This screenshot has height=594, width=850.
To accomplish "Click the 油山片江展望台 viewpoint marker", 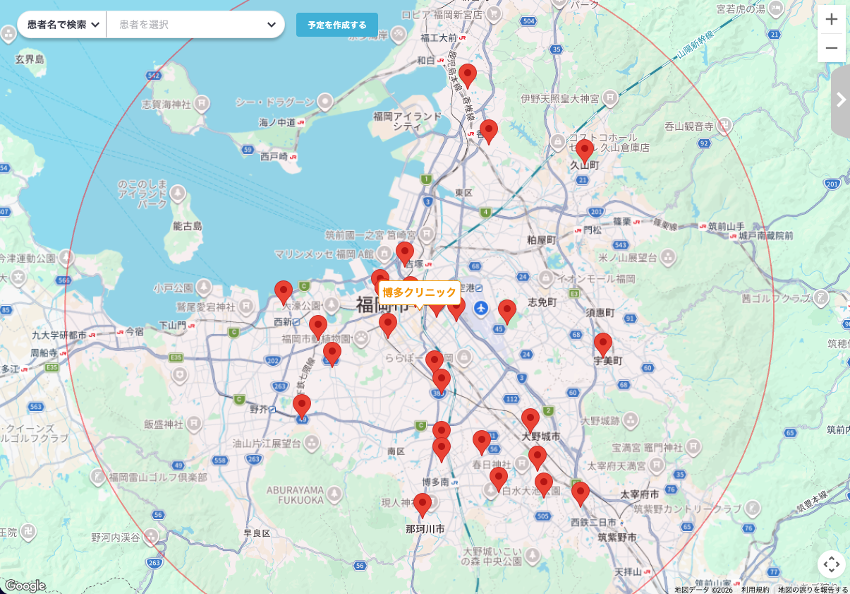I will coord(311,443).
